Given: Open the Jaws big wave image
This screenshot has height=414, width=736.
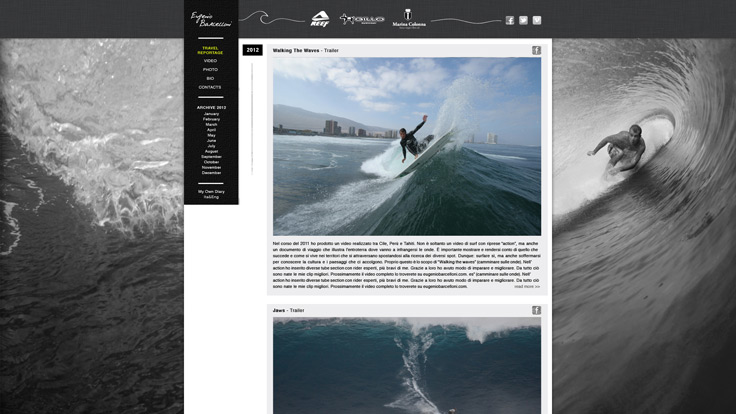Looking at the screenshot, I should coord(407,366).
